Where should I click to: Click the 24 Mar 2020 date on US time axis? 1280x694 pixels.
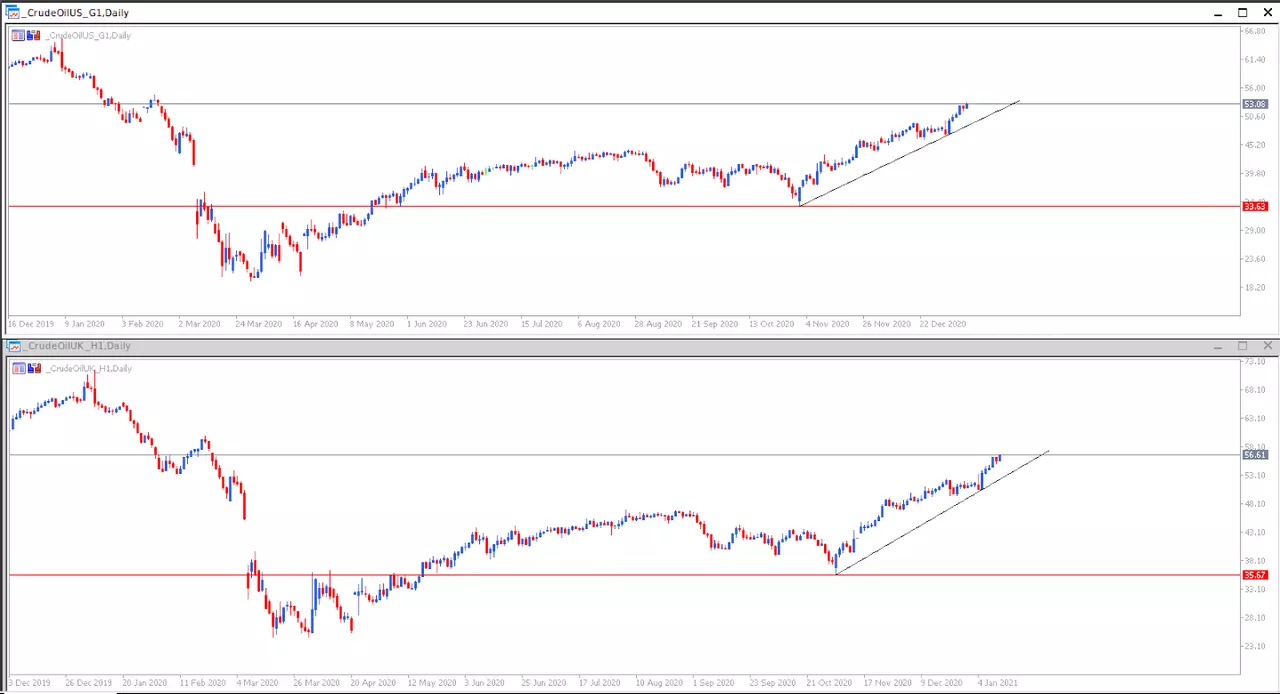[259, 324]
